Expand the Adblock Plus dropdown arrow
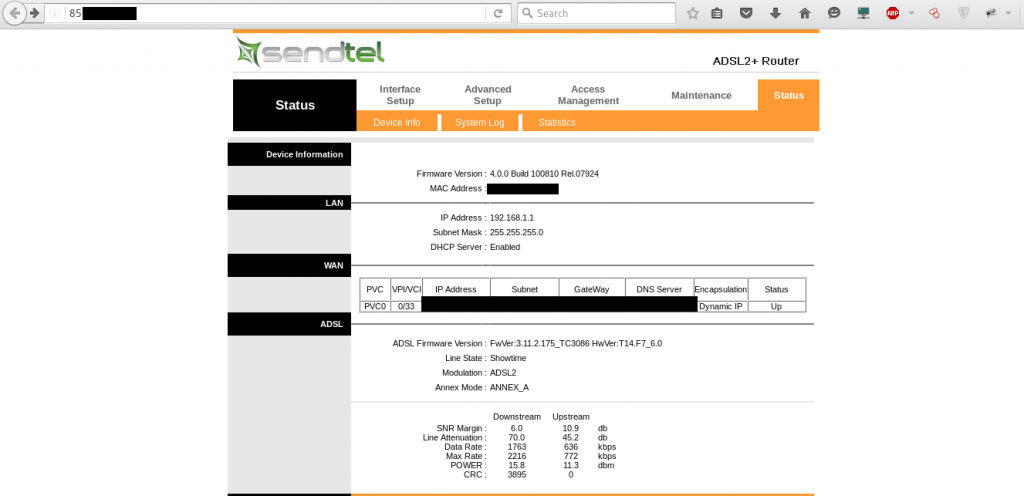 pyautogui.click(x=911, y=13)
